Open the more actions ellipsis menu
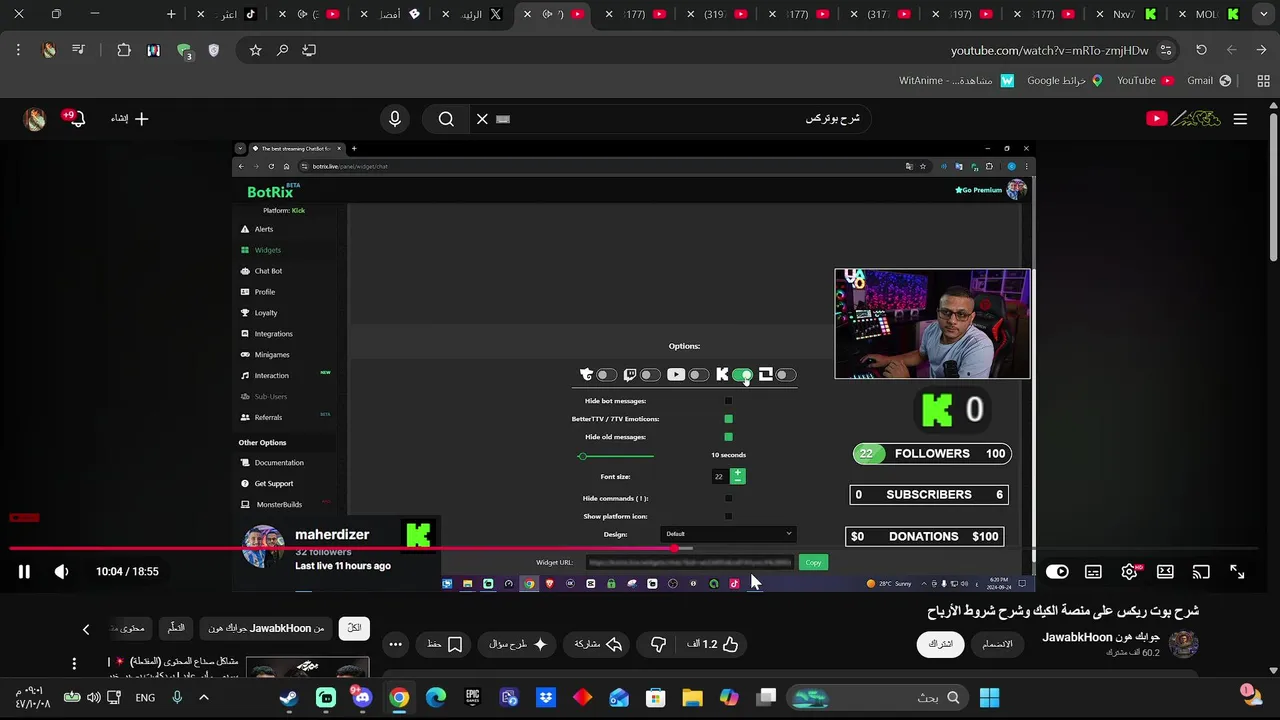1280x720 pixels. [x=396, y=644]
